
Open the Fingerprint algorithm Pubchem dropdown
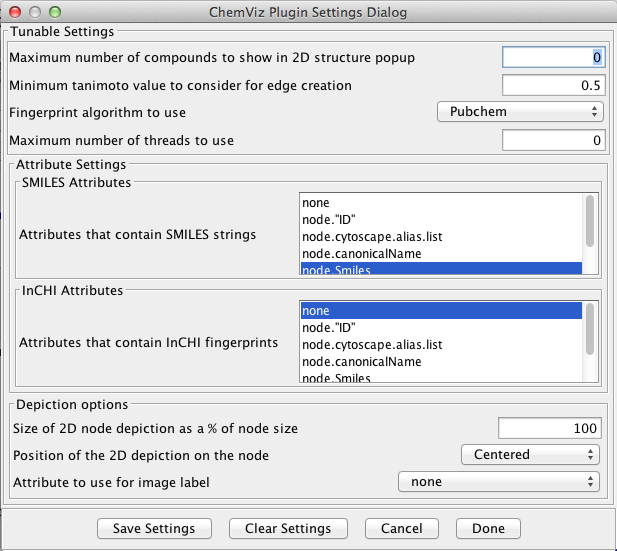[520, 112]
